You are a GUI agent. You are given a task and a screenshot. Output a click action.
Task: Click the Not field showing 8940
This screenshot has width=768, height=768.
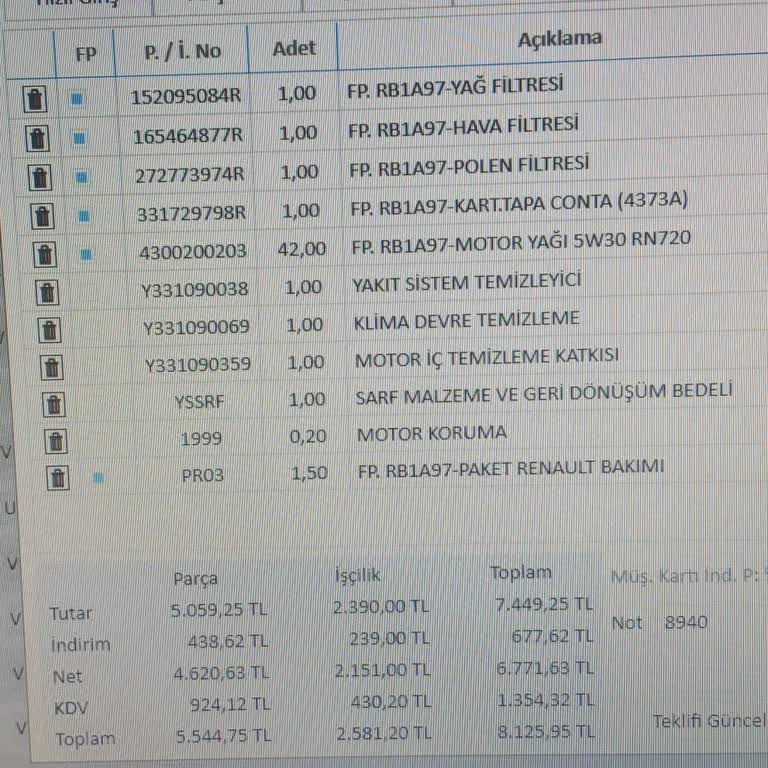[x=686, y=622]
